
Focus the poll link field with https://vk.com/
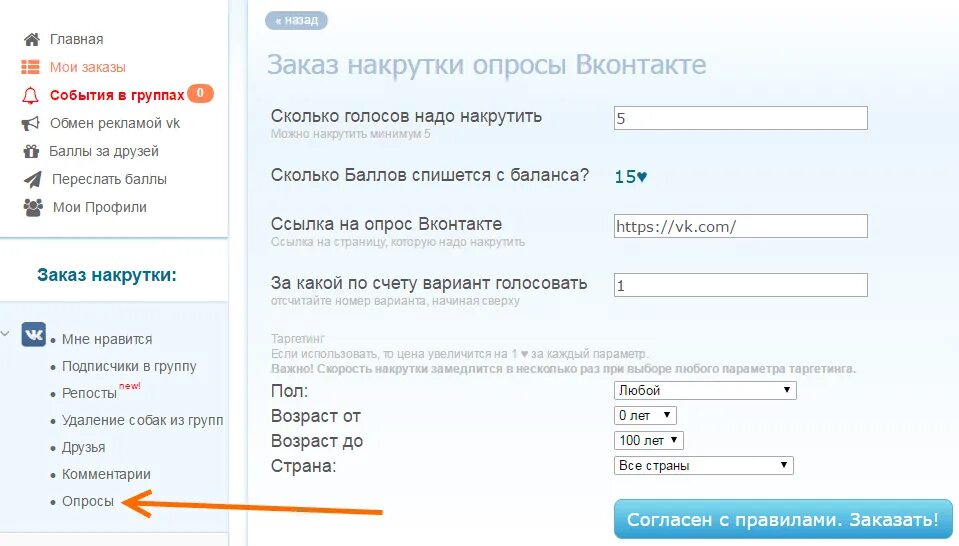pos(741,226)
